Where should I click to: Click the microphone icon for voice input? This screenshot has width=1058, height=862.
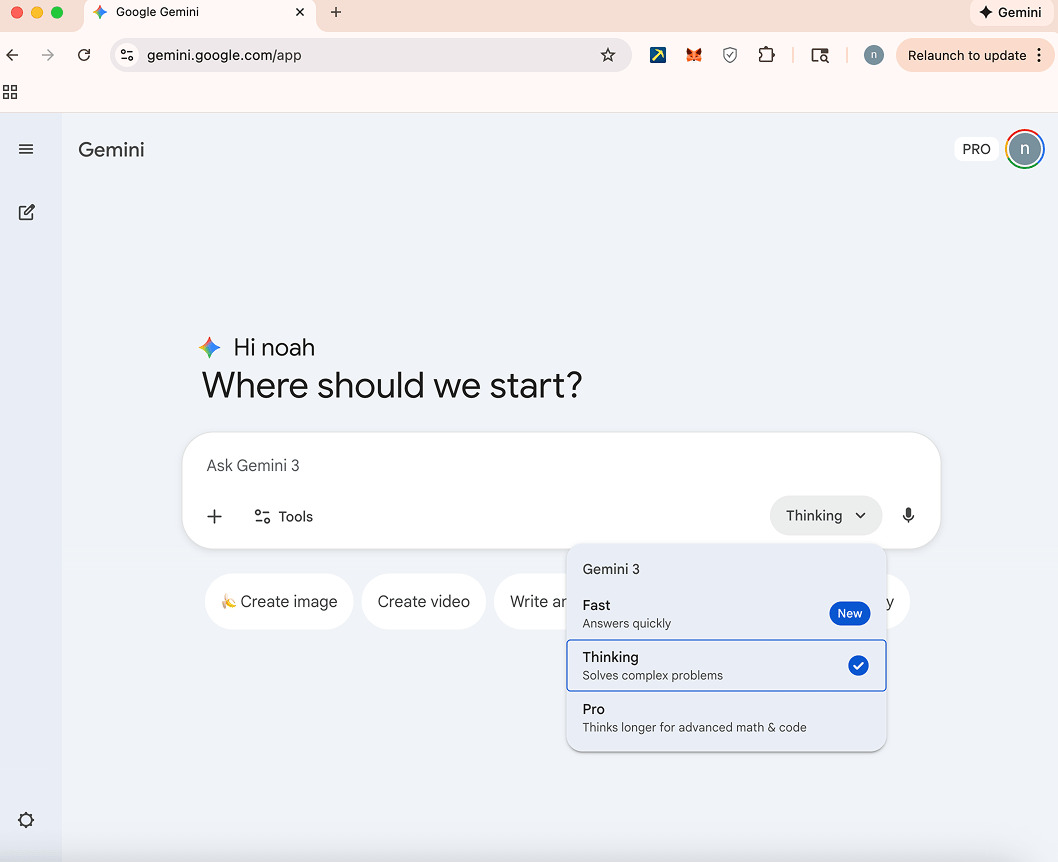(x=908, y=515)
